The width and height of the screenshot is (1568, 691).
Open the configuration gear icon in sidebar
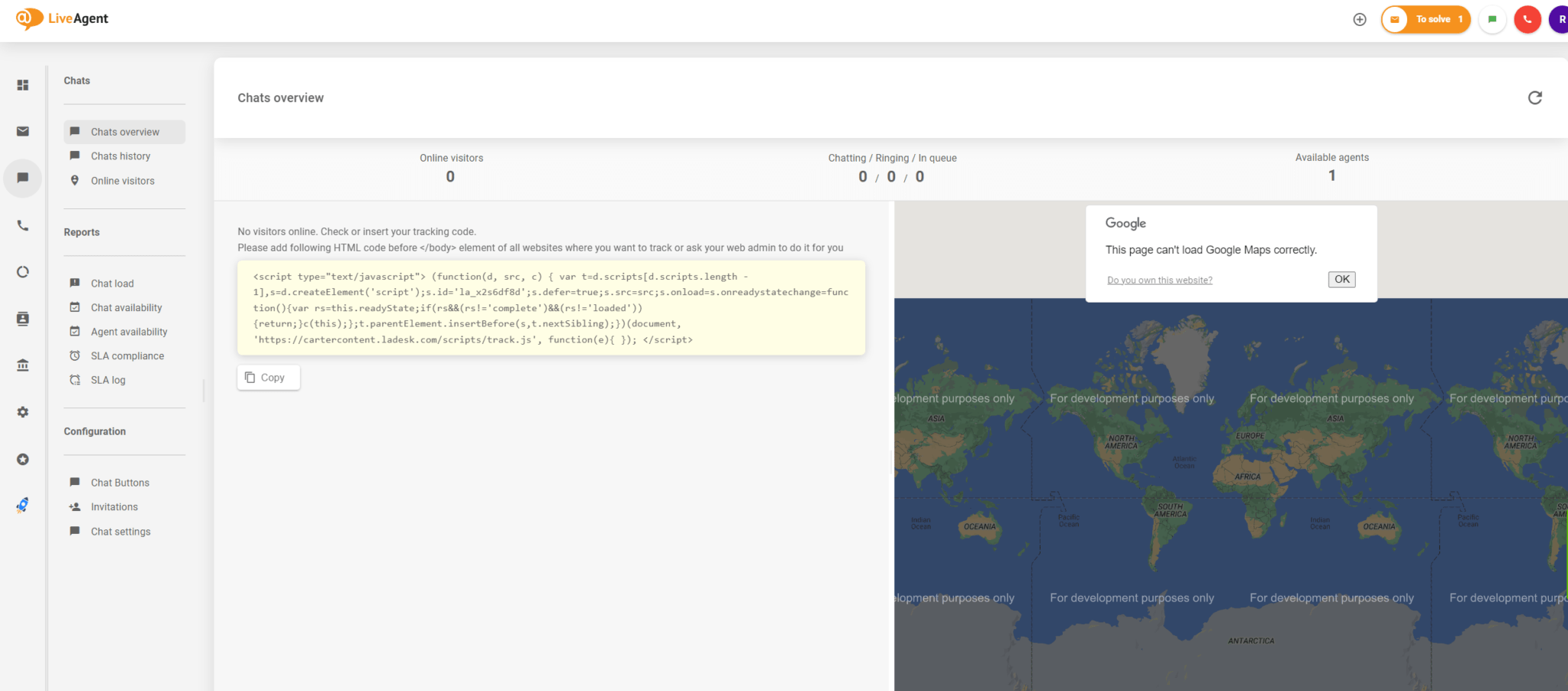pyautogui.click(x=23, y=412)
